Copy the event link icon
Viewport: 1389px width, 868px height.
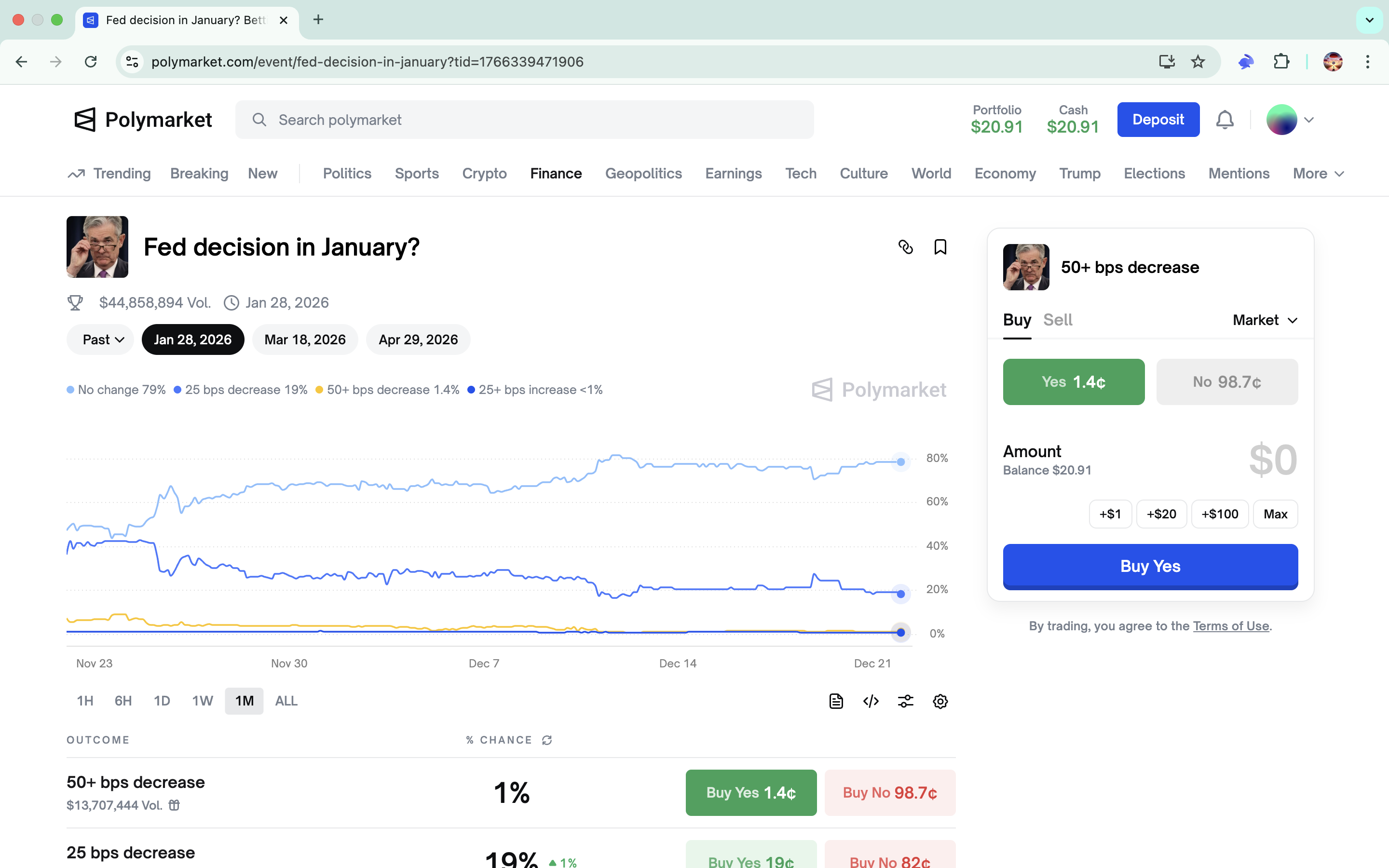click(x=905, y=247)
